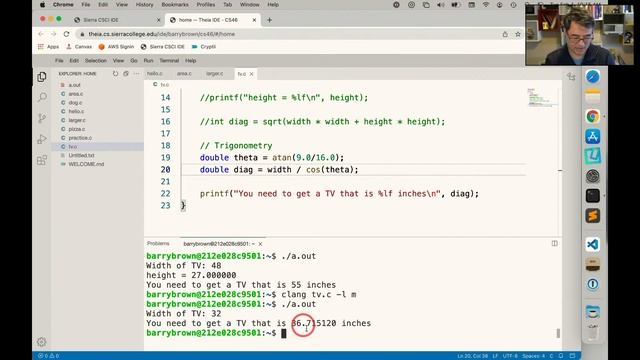640x360 pixels.
Task: Open a new Chrome tab
Action: (269, 20)
